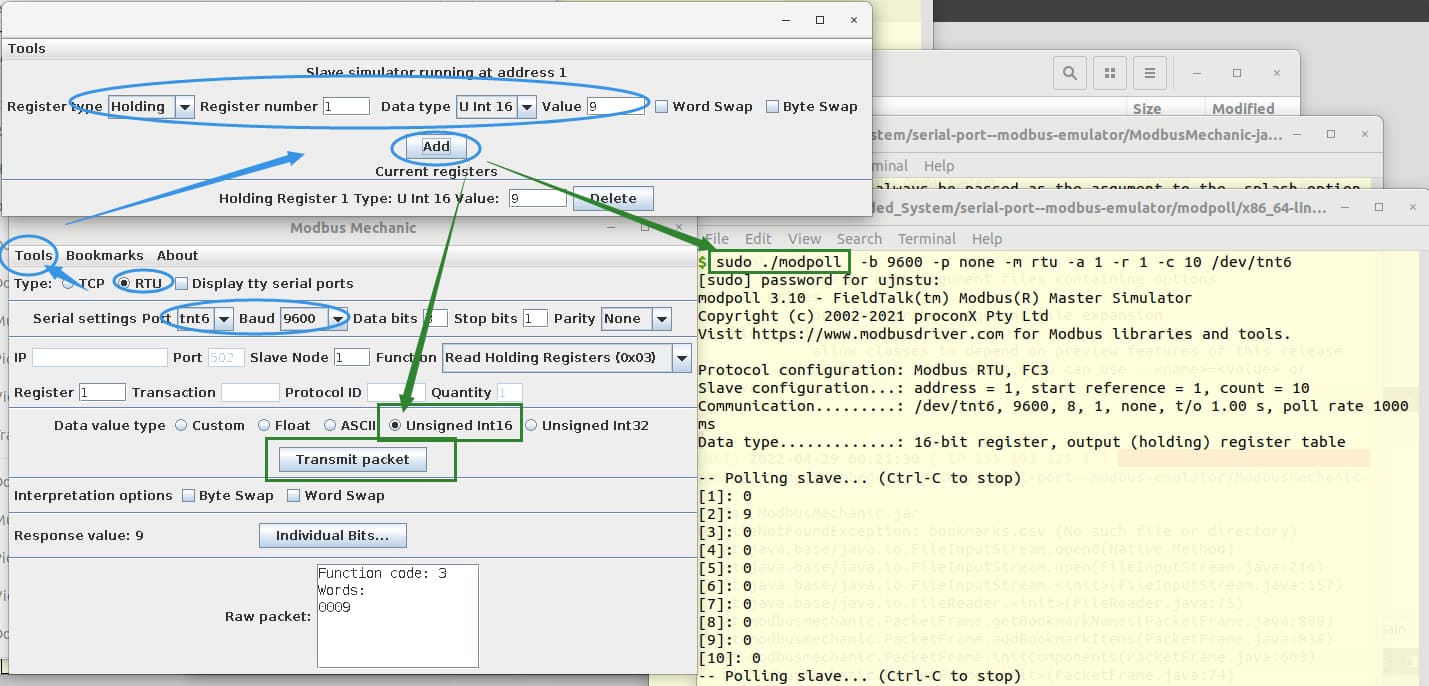The image size is (1429, 686).
Task: Choose Float data value type
Action: [x=264, y=425]
